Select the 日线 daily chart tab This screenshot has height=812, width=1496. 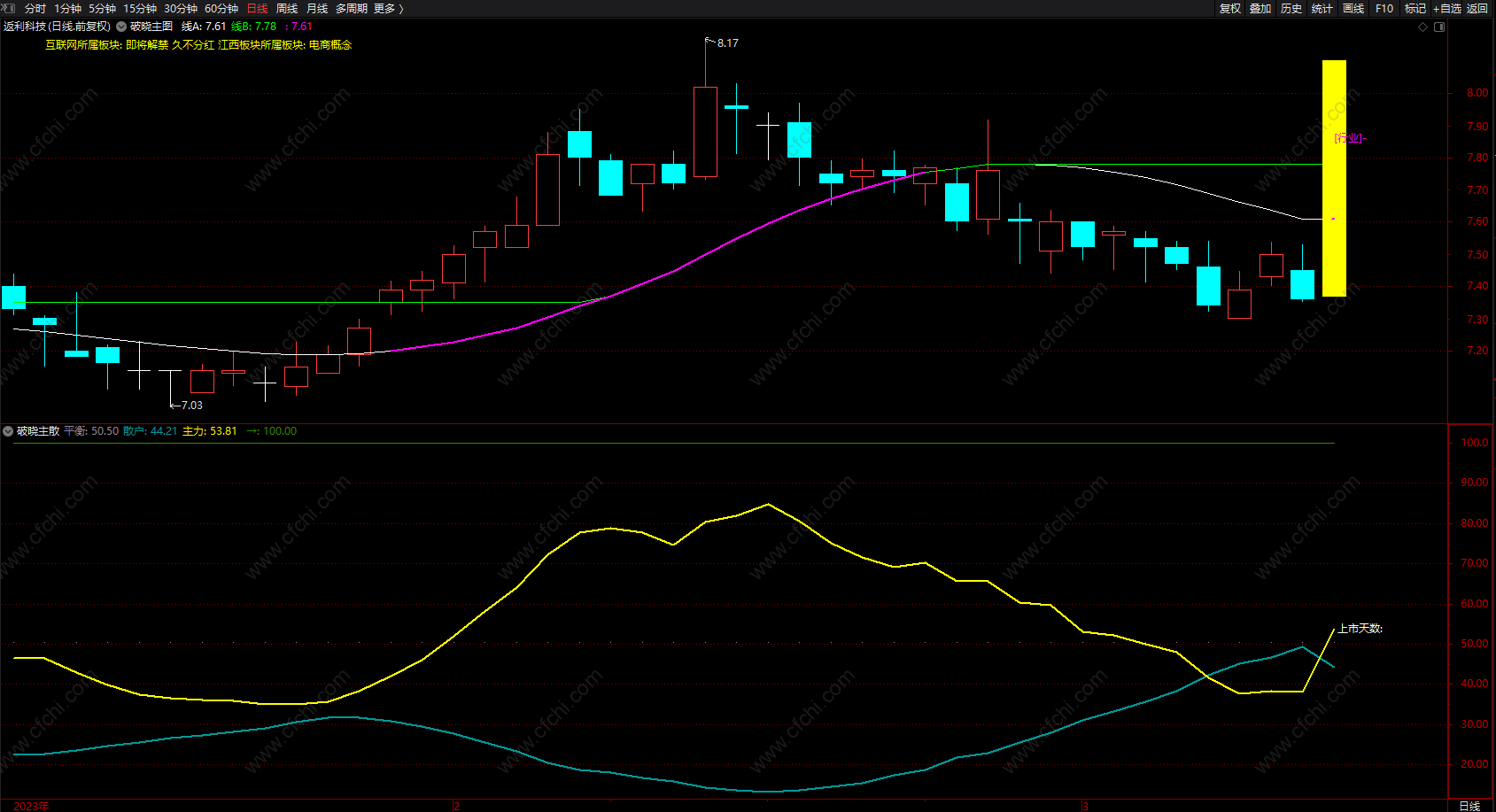(x=257, y=9)
